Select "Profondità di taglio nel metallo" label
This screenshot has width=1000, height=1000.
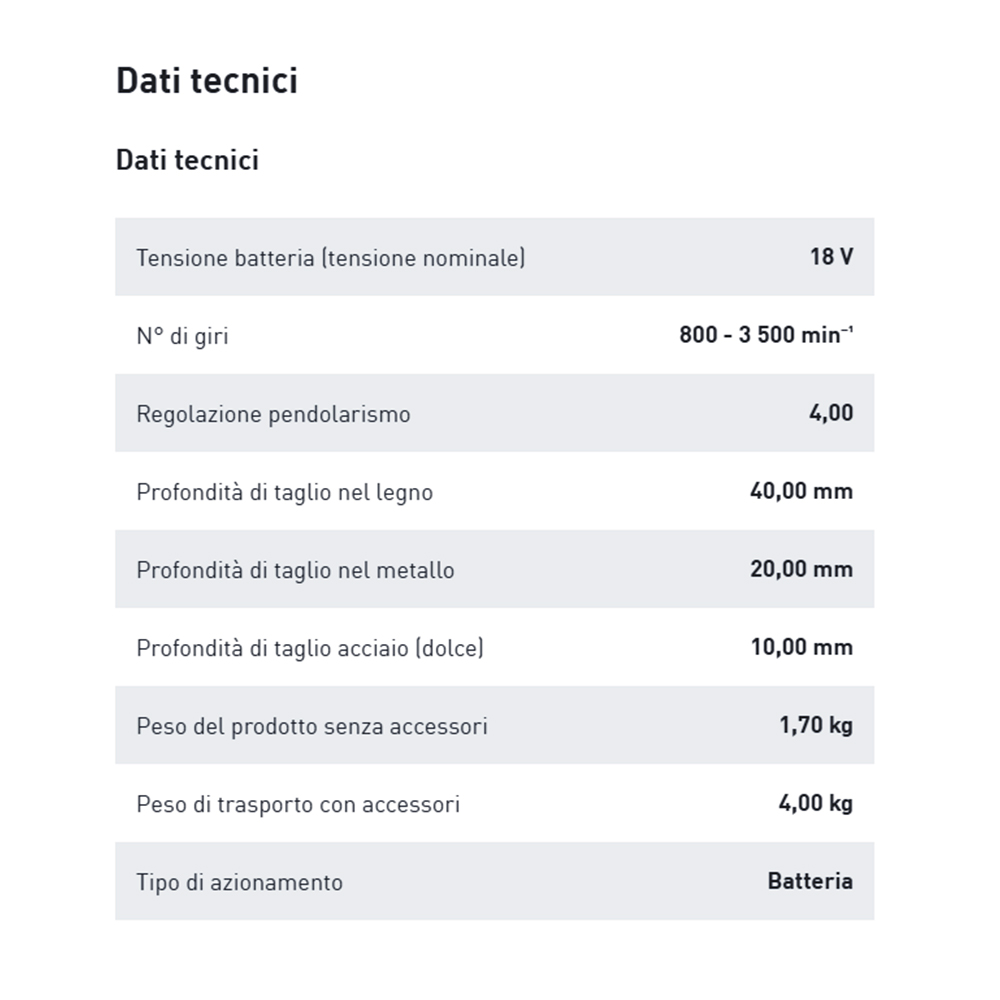295,570
